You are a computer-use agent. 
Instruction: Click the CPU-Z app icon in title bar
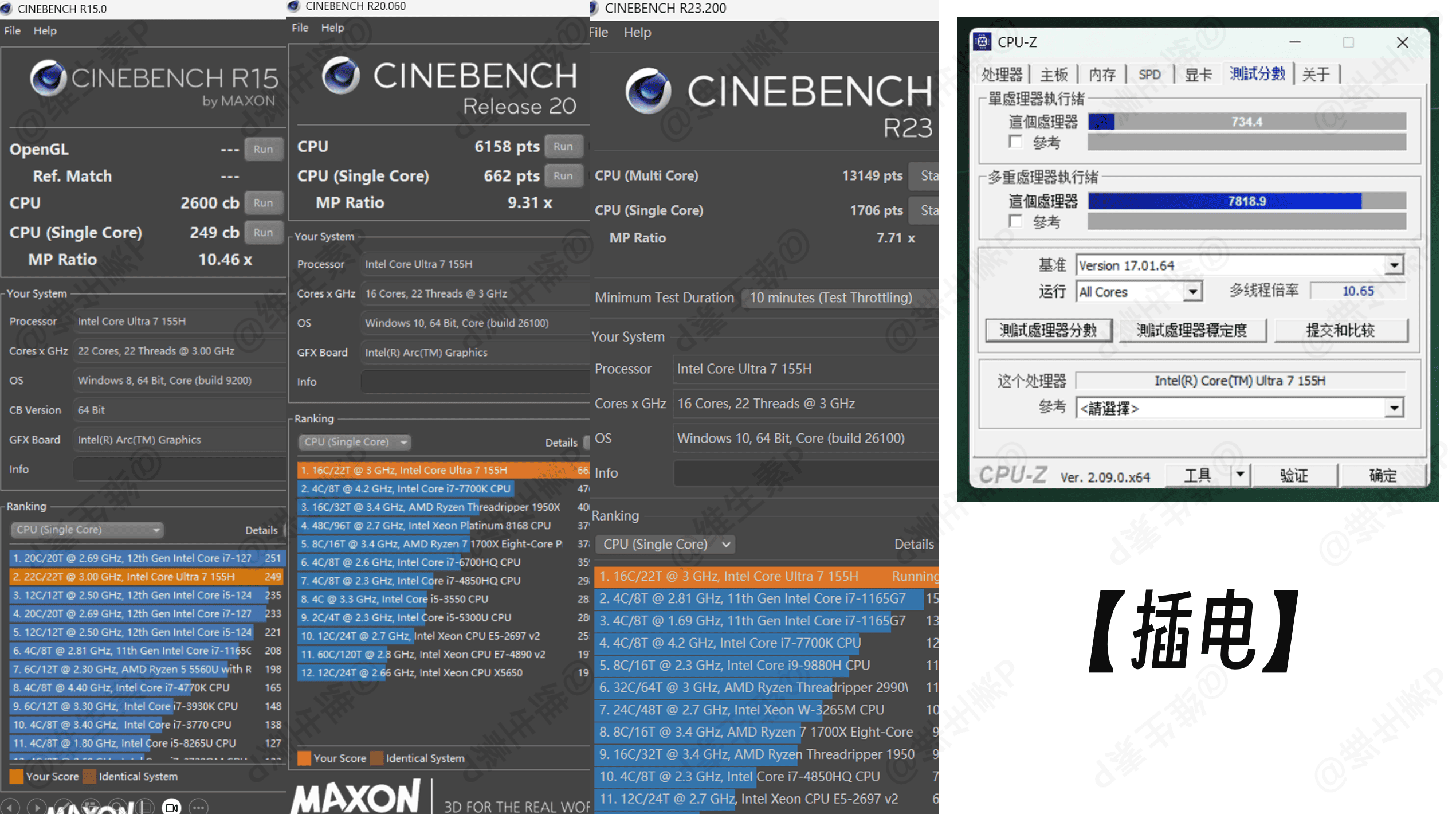[982, 42]
